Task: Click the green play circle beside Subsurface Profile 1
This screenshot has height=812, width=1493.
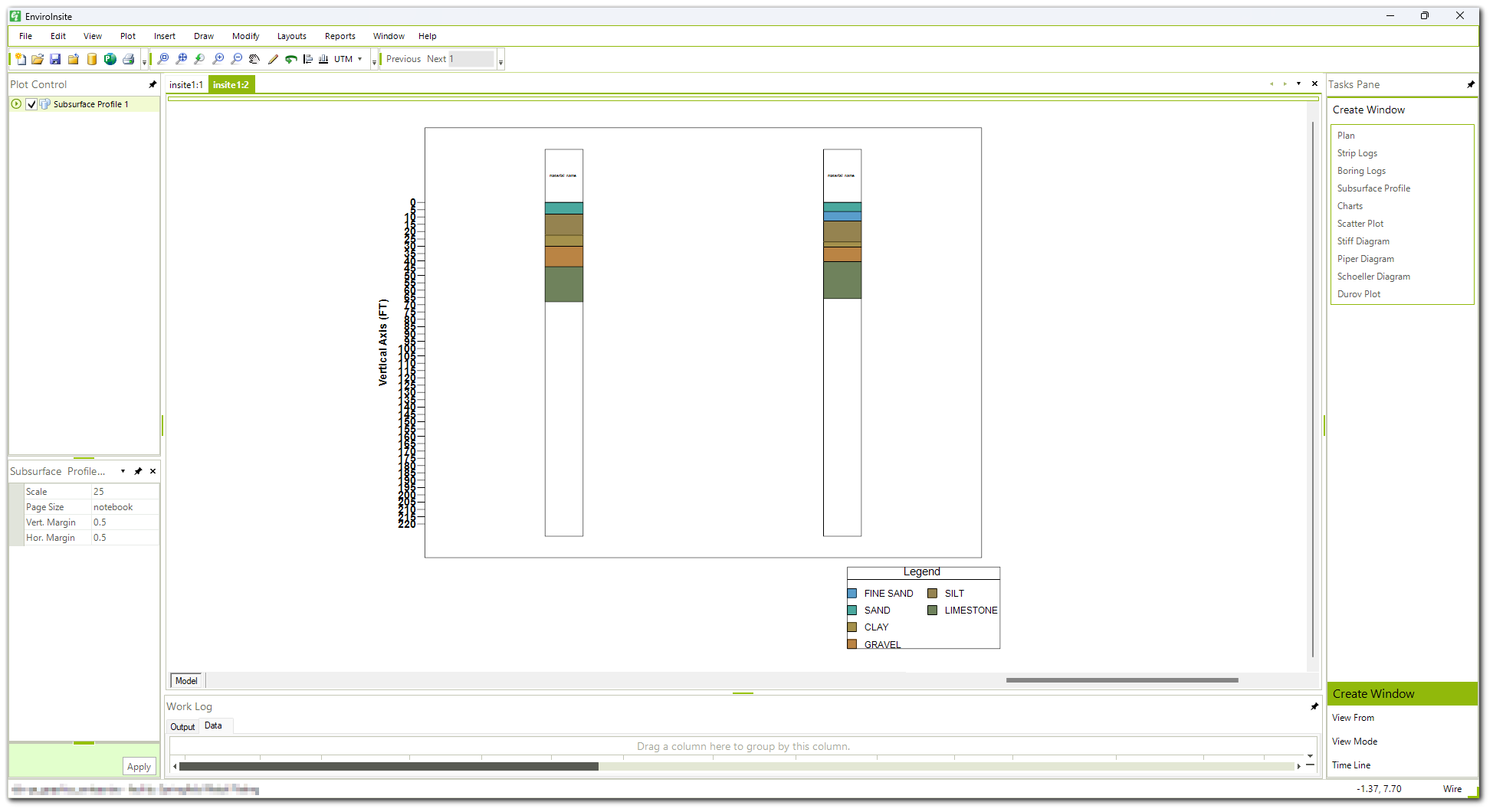Action: (x=16, y=104)
